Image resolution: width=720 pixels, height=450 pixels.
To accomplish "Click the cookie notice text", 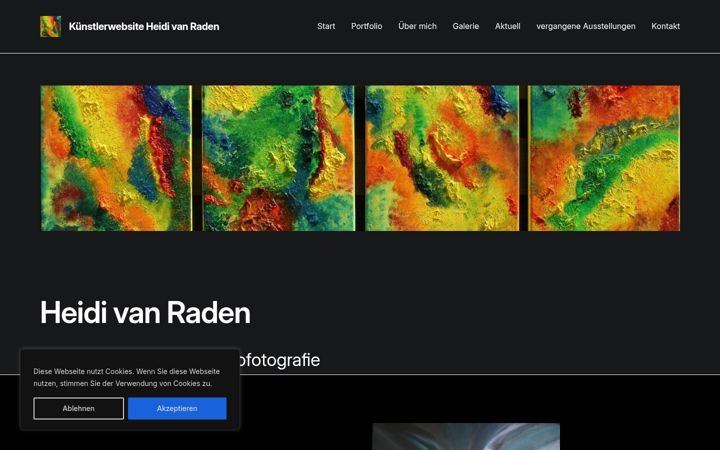I will (126, 377).
